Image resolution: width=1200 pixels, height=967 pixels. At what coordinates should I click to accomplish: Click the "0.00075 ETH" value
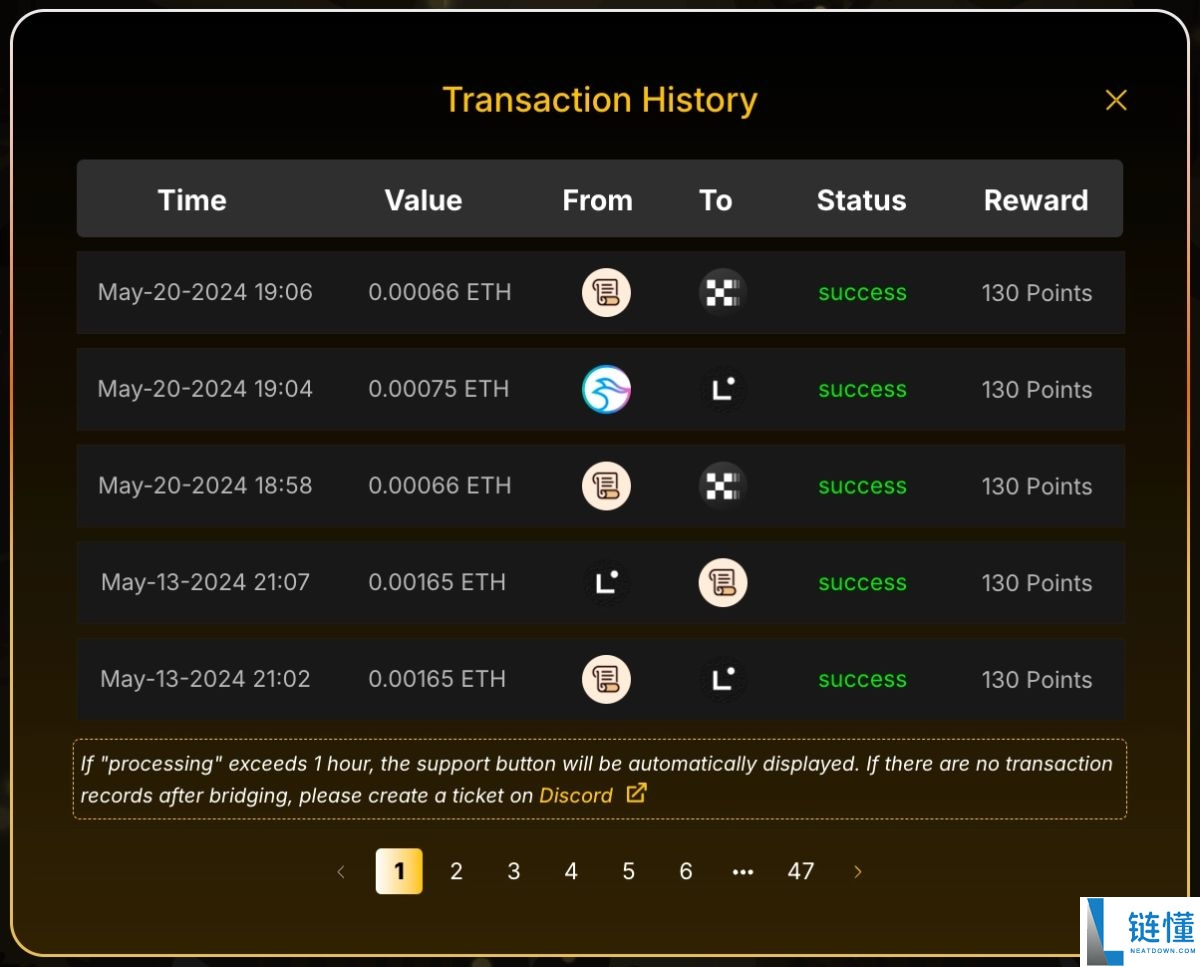coord(439,389)
